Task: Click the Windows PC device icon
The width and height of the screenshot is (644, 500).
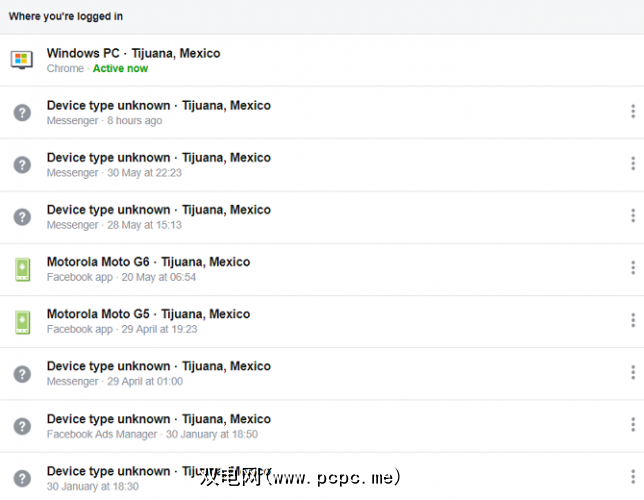Action: tap(21, 60)
